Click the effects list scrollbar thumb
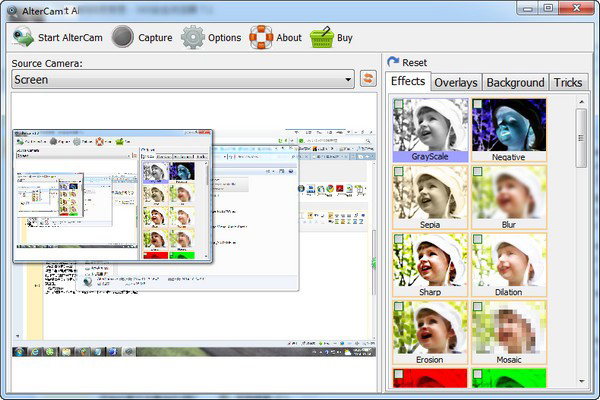 (x=582, y=138)
